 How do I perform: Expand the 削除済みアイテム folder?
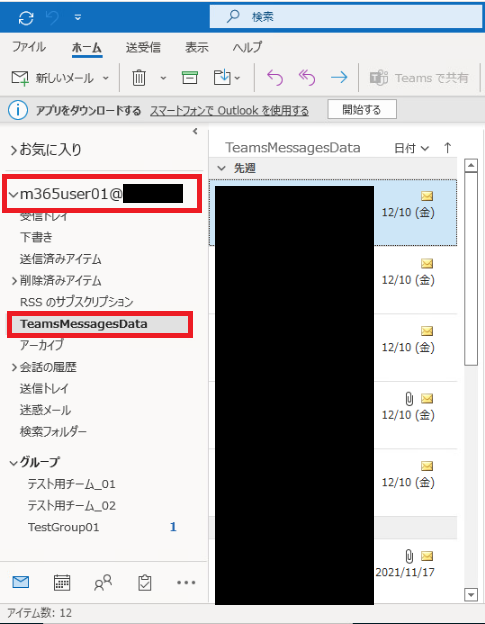pos(14,281)
